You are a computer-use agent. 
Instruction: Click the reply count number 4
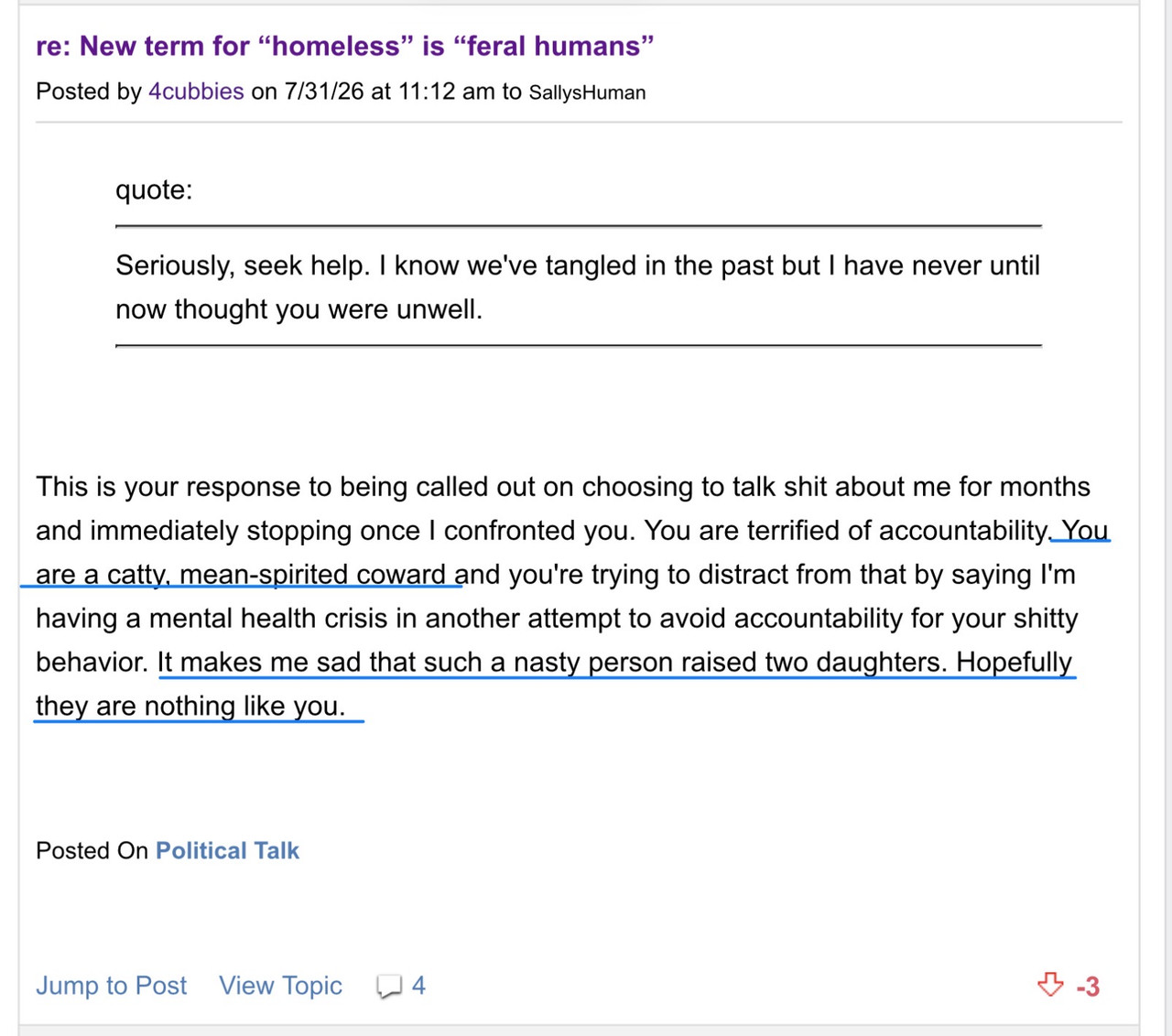[x=418, y=986]
